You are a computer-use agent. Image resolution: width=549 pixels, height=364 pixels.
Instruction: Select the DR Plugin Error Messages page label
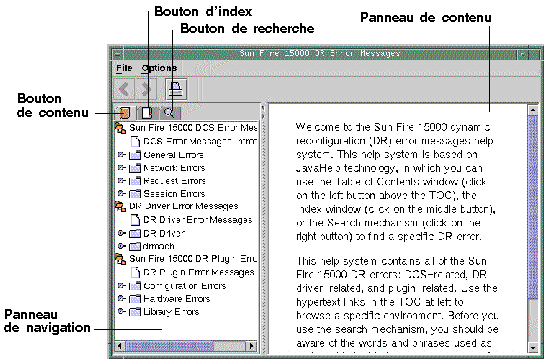click(x=199, y=272)
